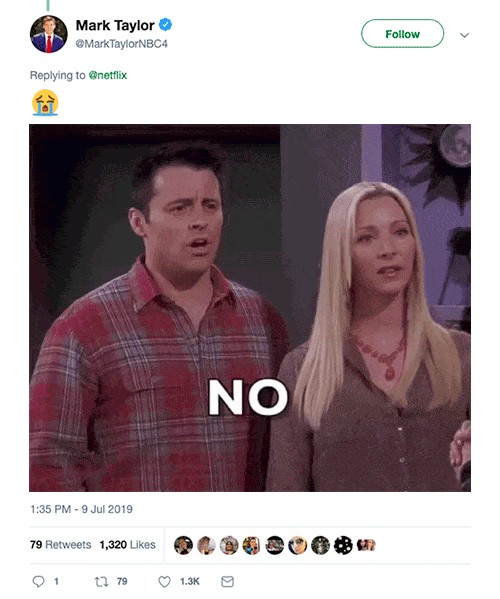This screenshot has width=500, height=599.
Task: View the 79 Retweets list
Action: click(x=60, y=544)
